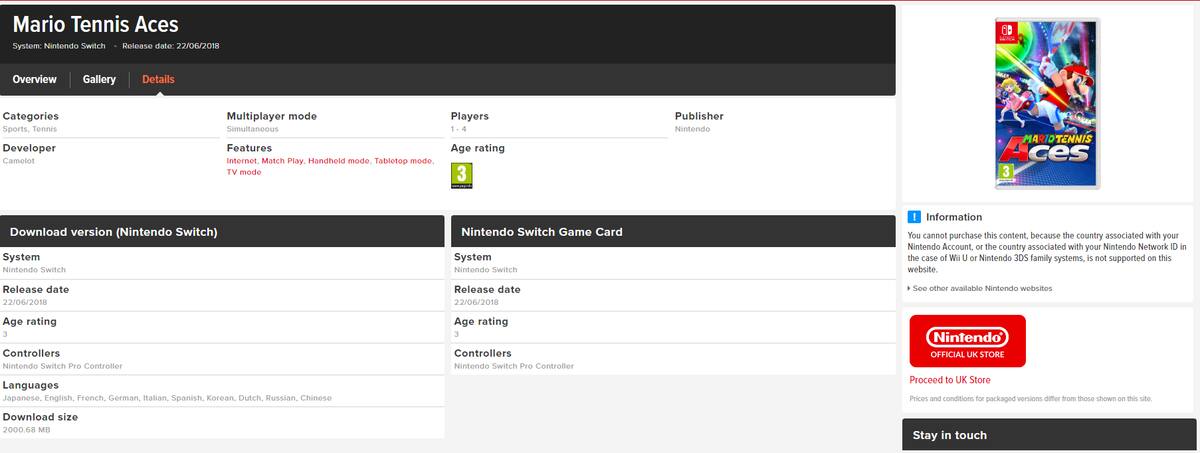Click the PEGI 3 badge on box art
The height and width of the screenshot is (453, 1200).
[1001, 174]
